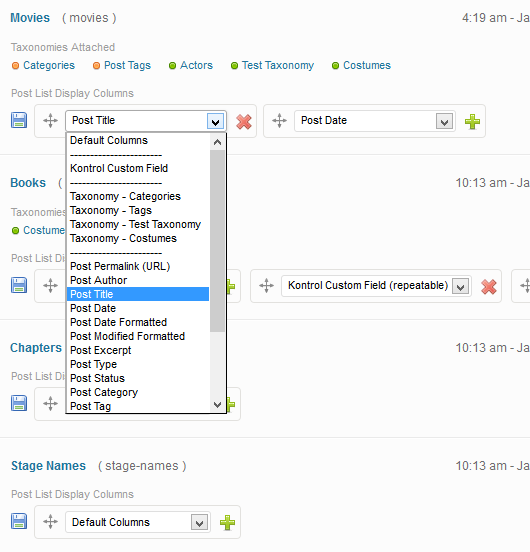Expand the Kontrol Custom Field (repeatable) dropdown
The width and height of the screenshot is (530, 552).
[x=376, y=286]
